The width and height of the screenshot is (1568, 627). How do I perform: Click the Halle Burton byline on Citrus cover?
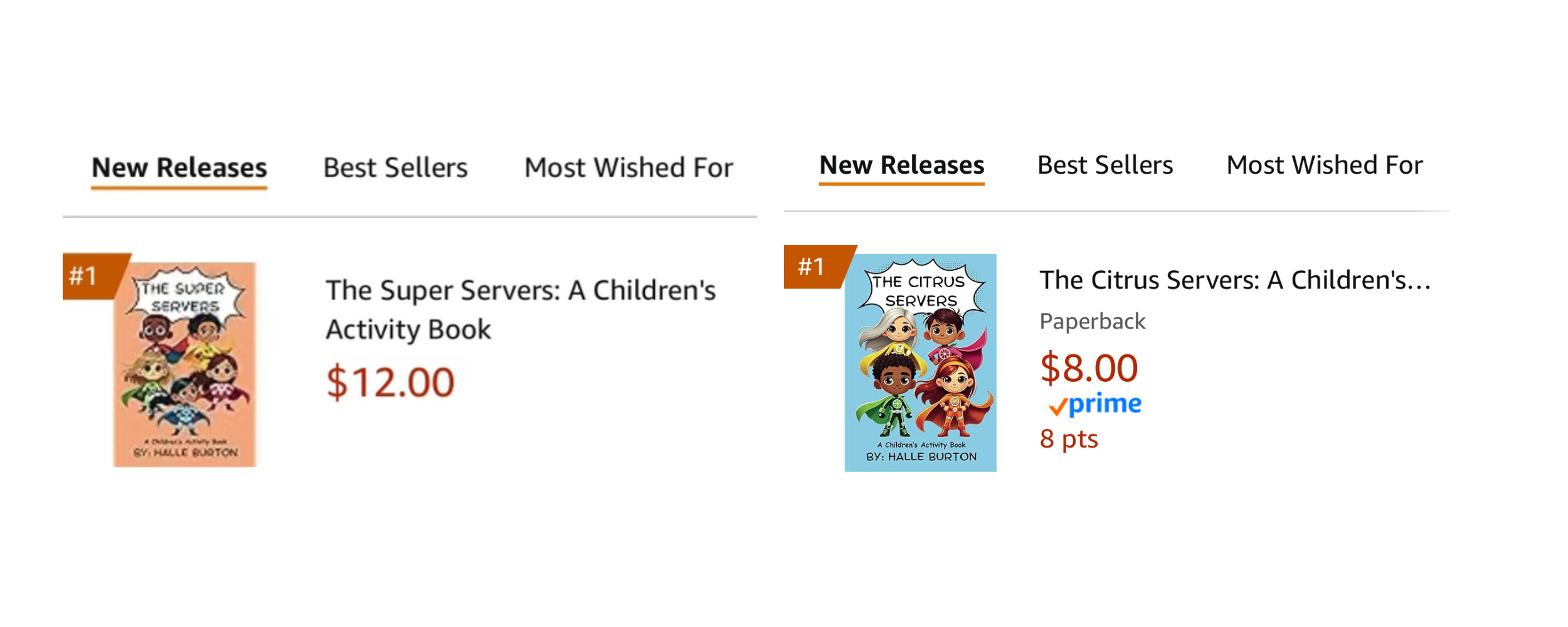click(x=921, y=457)
